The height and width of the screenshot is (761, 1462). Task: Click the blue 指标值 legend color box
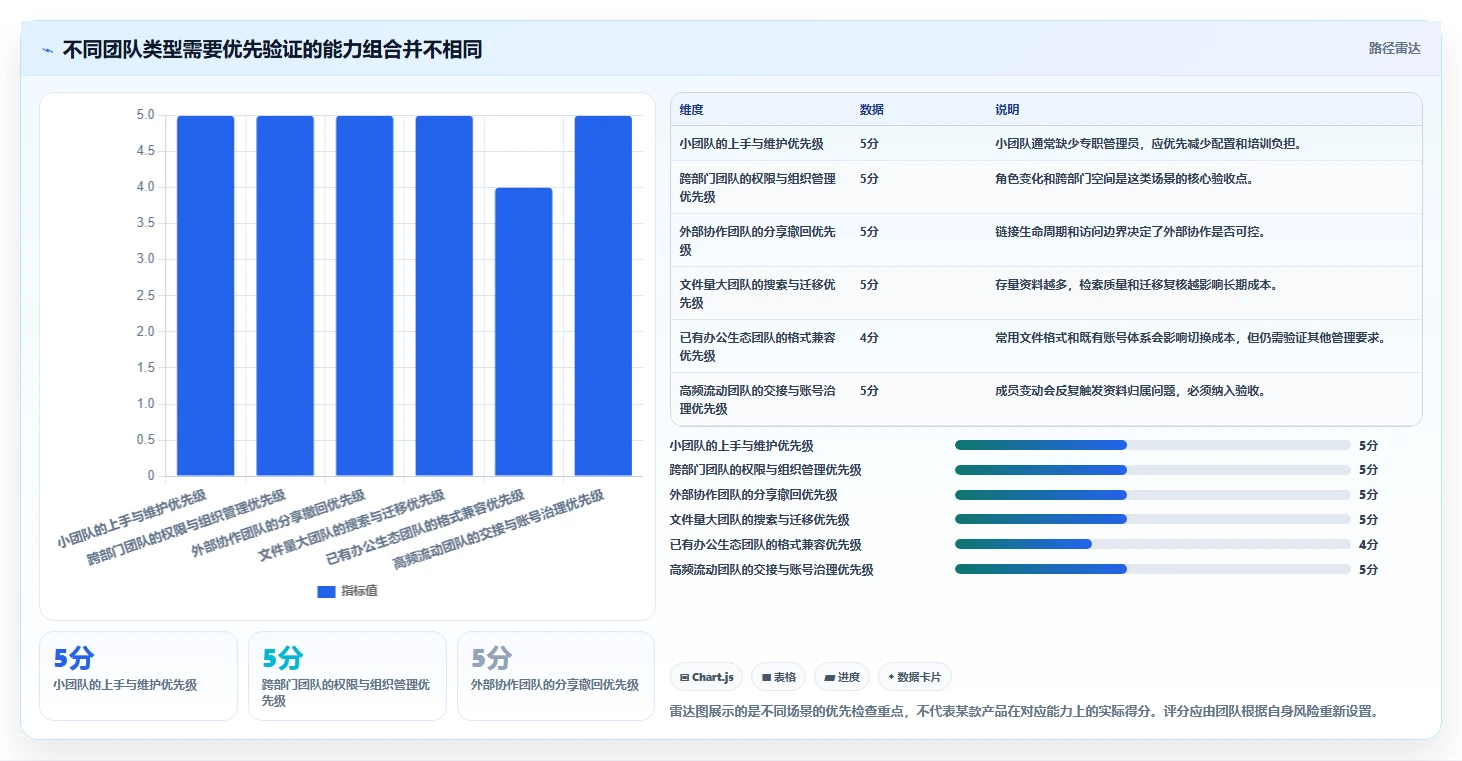click(326, 592)
